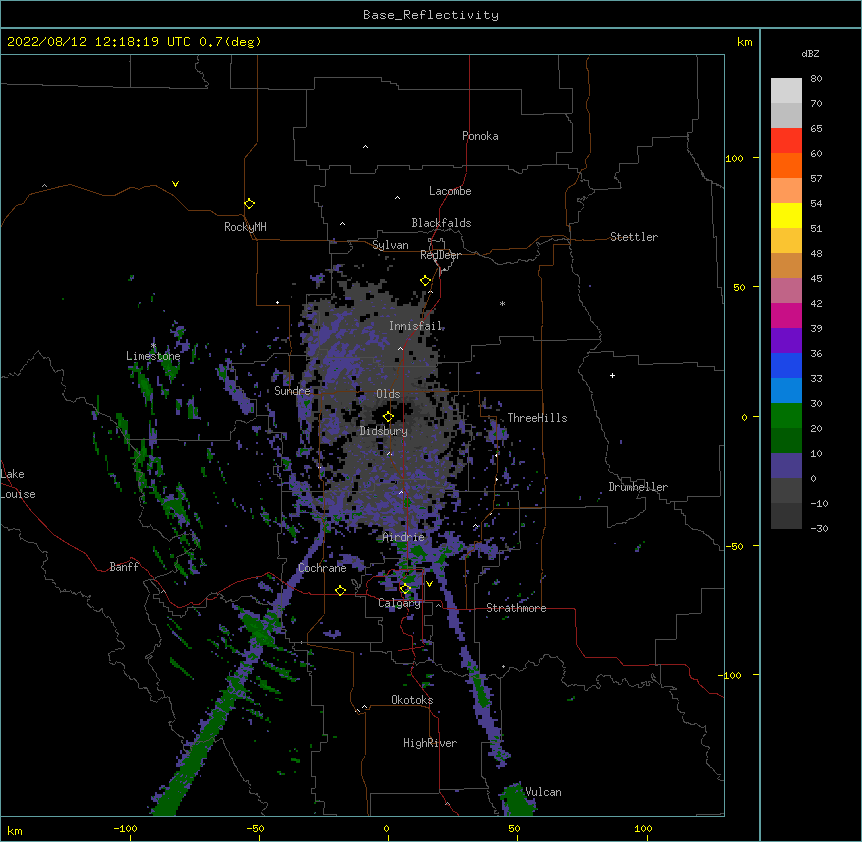
Task: Click the -100 value on bottom axis
Action: click(x=125, y=828)
